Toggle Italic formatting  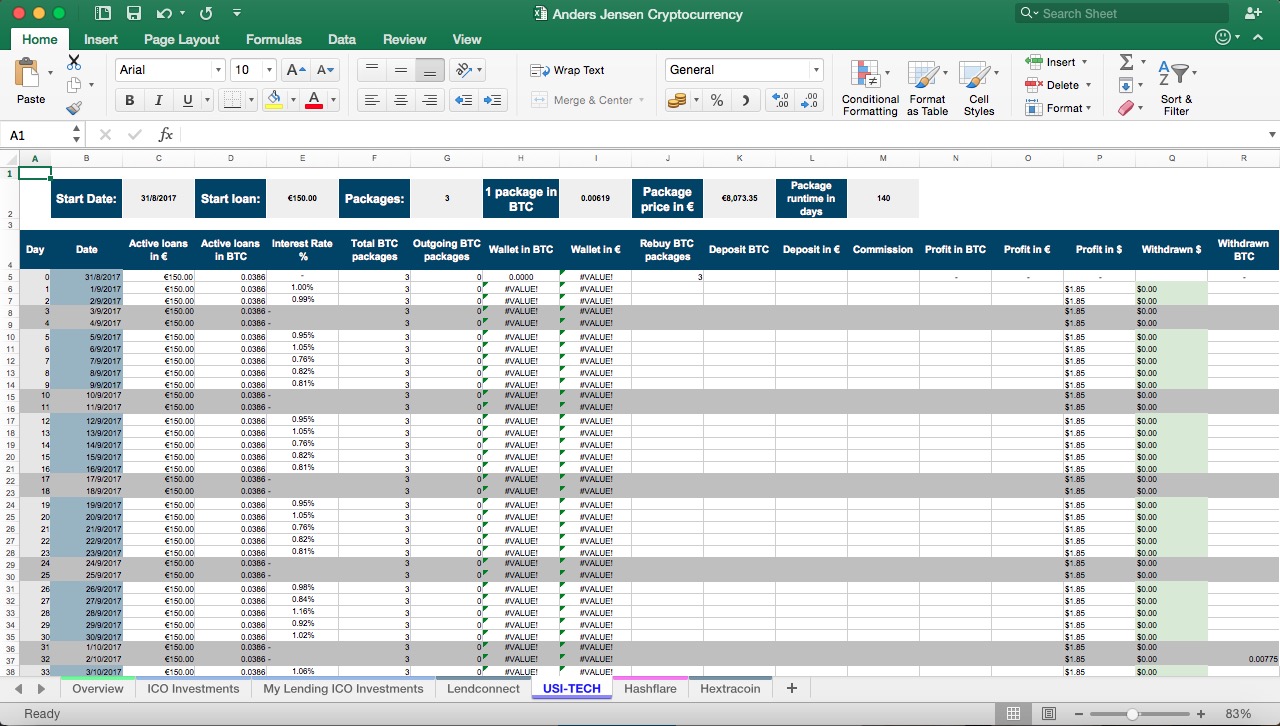(158, 100)
